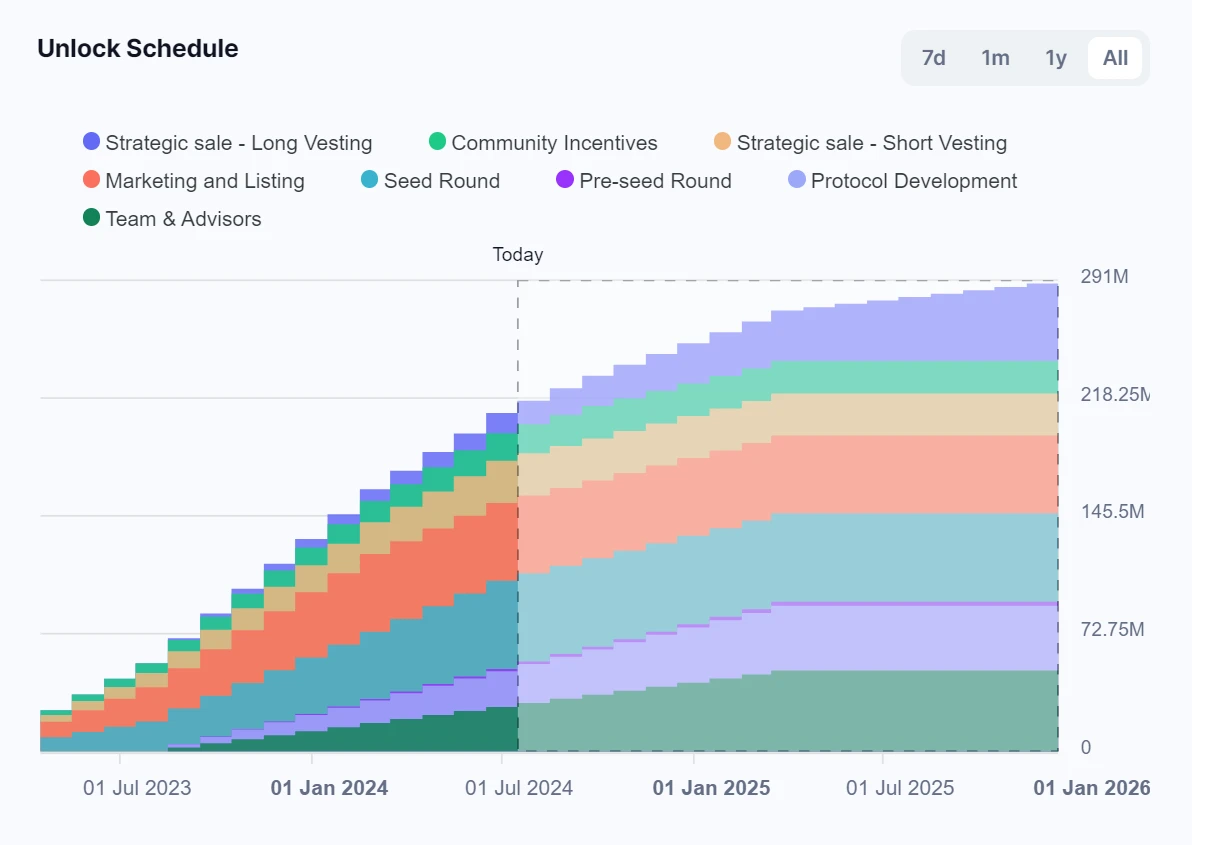Click the Today marker label on chart
The height and width of the screenshot is (845, 1205).
518,255
